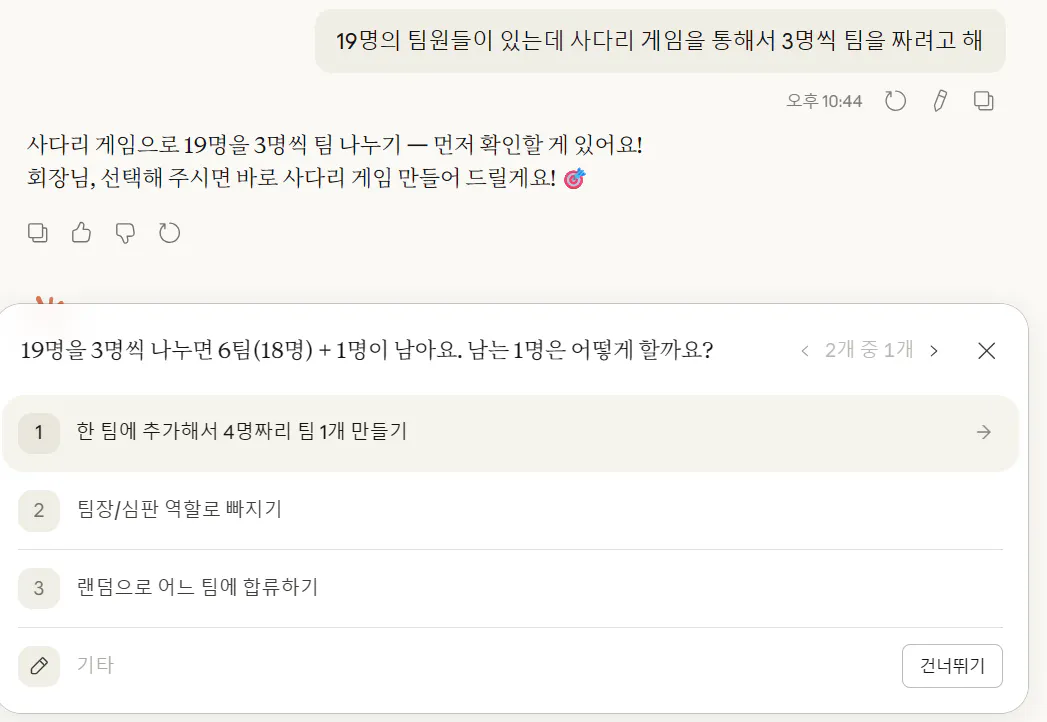The image size is (1047, 722).
Task: Click the pencil icon beside 기타
Action: [x=38, y=665]
